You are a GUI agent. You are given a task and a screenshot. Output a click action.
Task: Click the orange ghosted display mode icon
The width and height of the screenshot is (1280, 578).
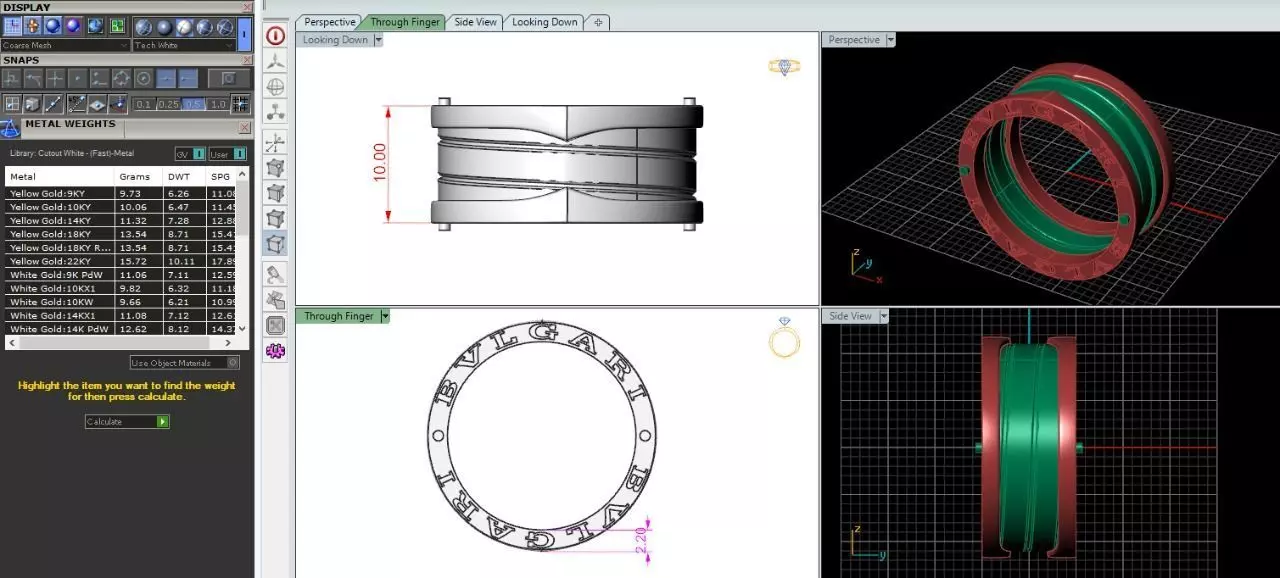click(x=32, y=26)
